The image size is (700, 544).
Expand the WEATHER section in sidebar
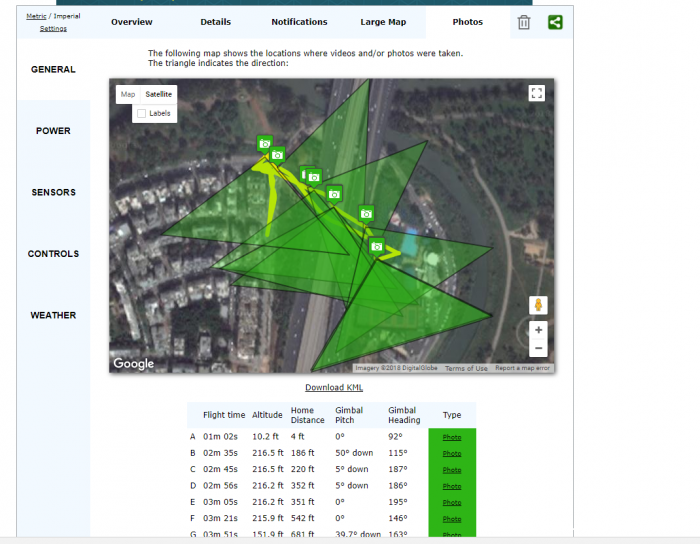[x=53, y=315]
